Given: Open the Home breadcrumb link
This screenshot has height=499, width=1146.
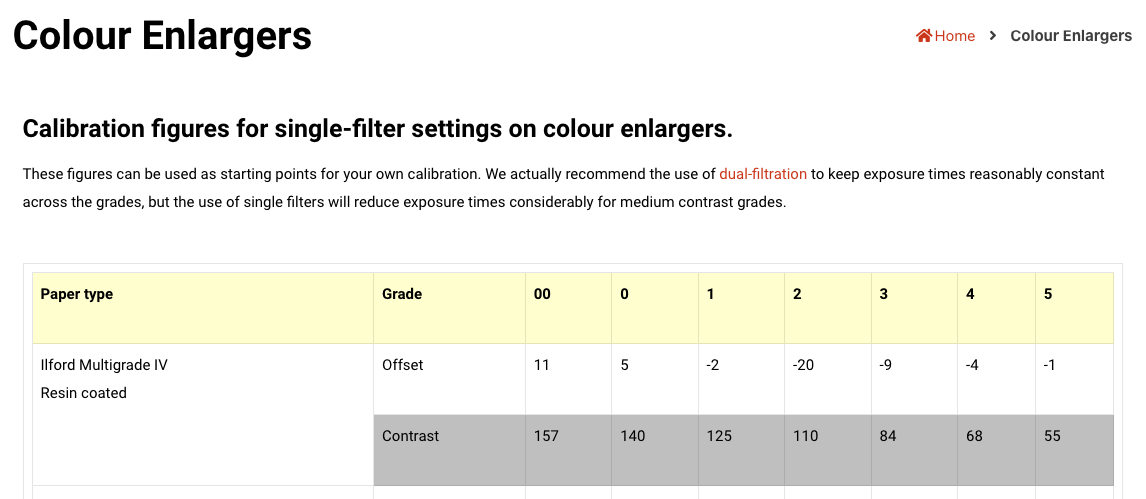Looking at the screenshot, I should [954, 36].
